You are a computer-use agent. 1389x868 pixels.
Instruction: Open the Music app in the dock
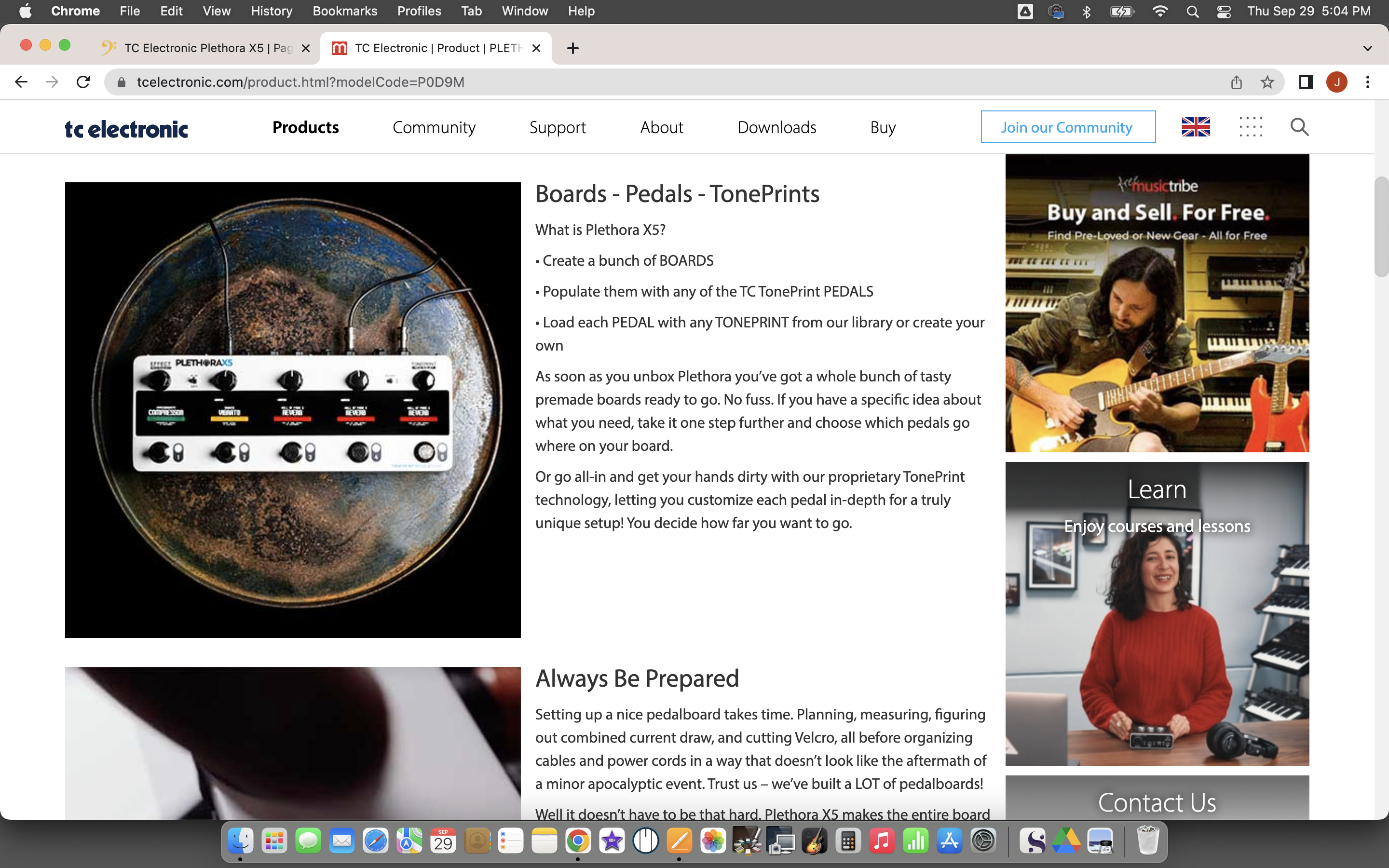(x=882, y=841)
